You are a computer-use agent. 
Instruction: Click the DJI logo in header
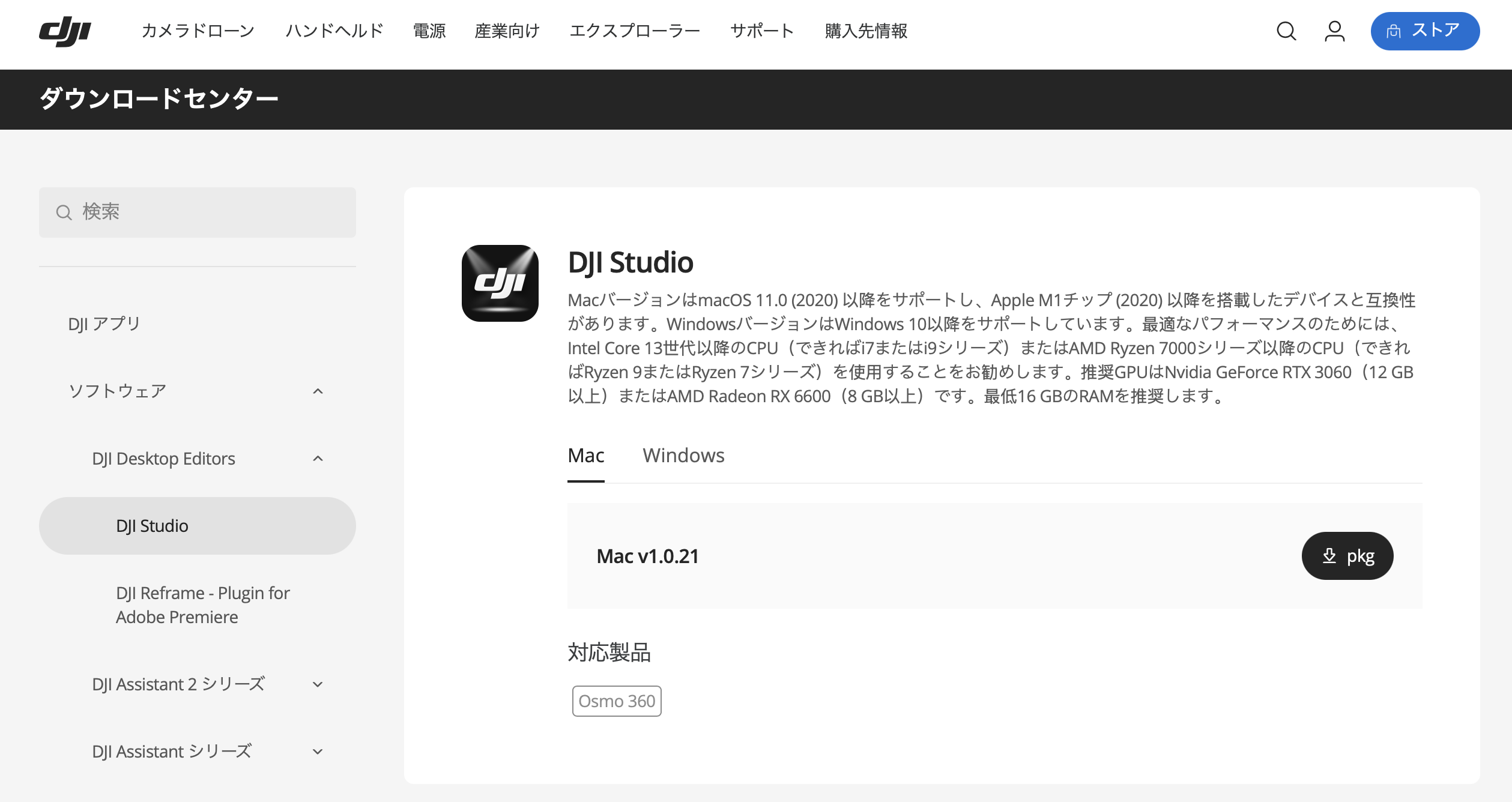(65, 31)
